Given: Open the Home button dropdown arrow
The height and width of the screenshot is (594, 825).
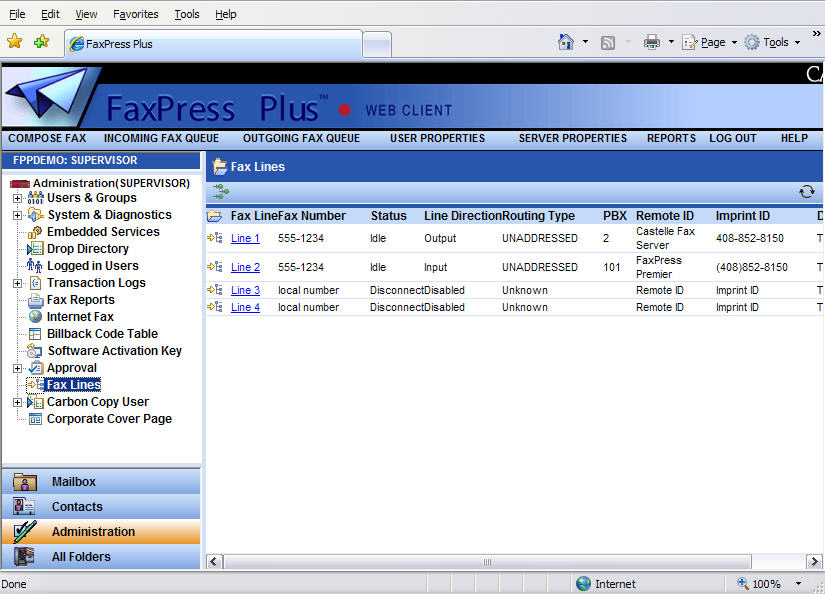Looking at the screenshot, I should tap(585, 42).
